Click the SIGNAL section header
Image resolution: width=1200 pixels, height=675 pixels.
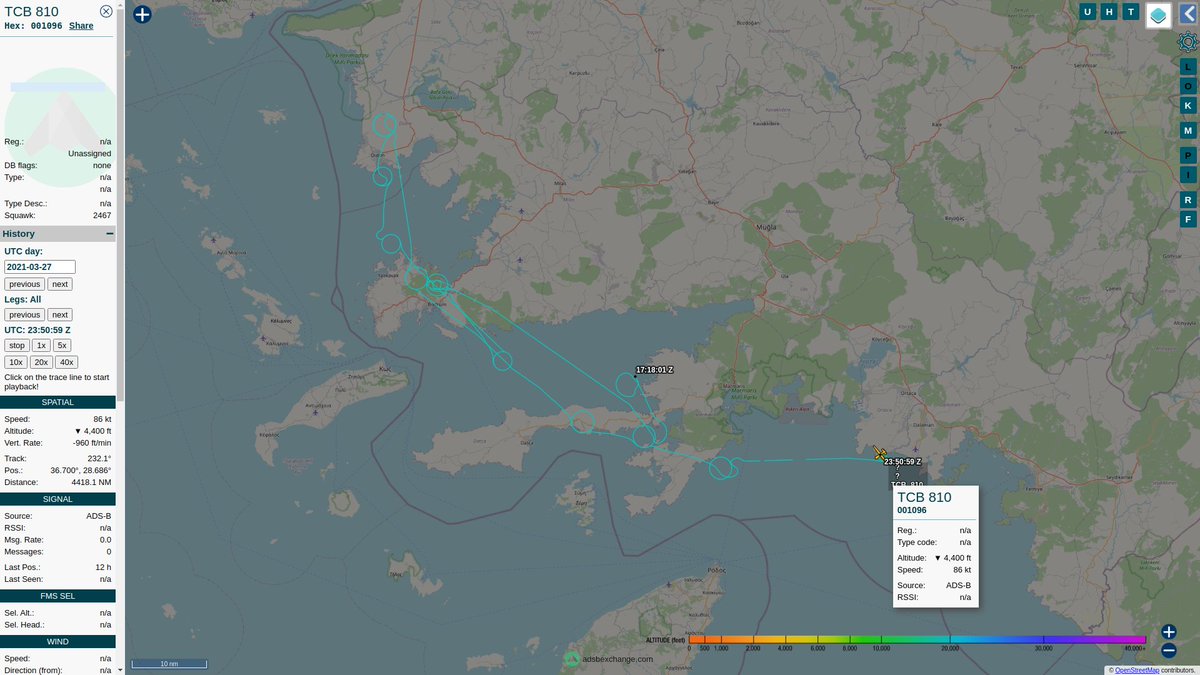click(57, 498)
